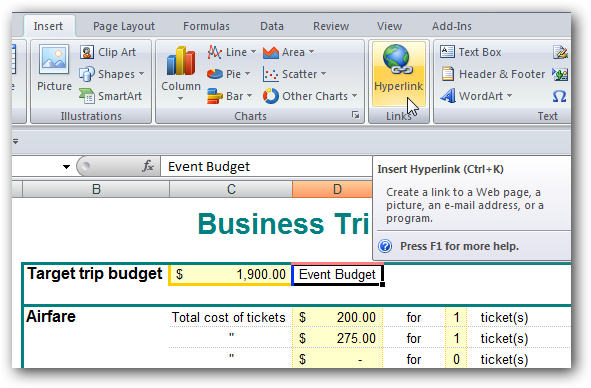Screen dimensions: 591x388
Task: Click the fx Insert Function button
Action: tap(148, 166)
